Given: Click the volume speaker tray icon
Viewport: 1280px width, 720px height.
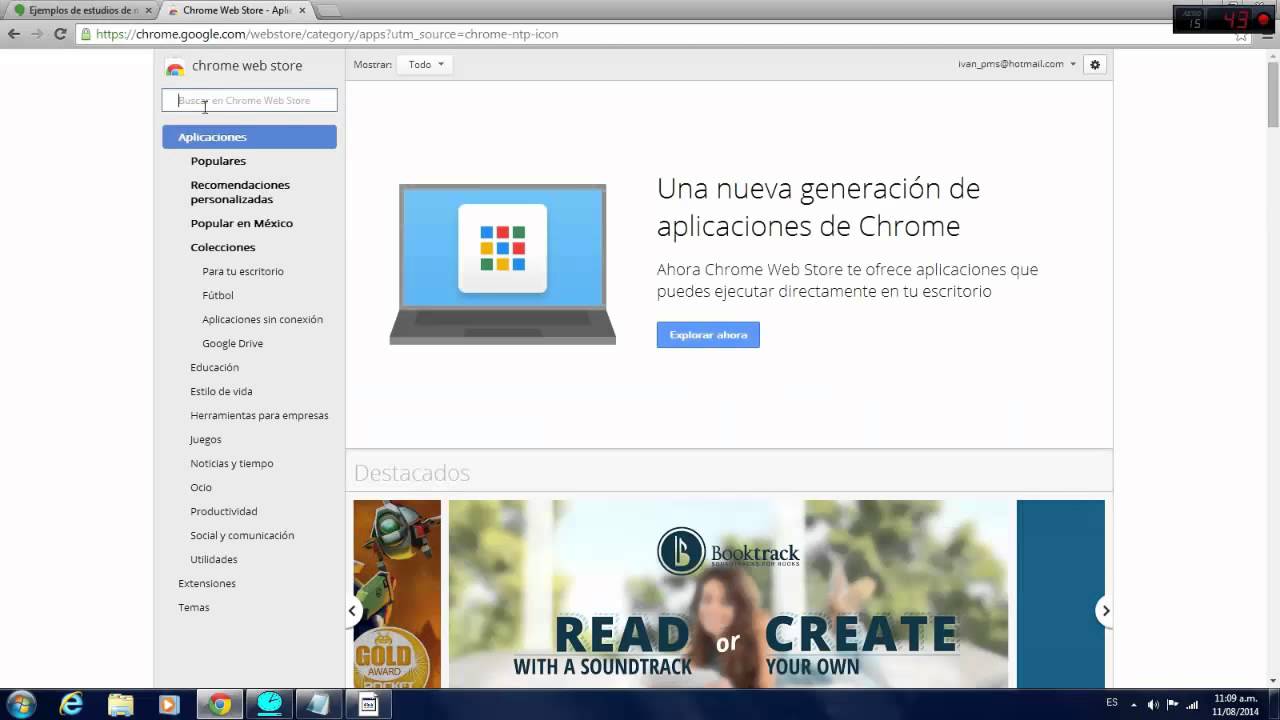Looking at the screenshot, I should click(1154, 704).
